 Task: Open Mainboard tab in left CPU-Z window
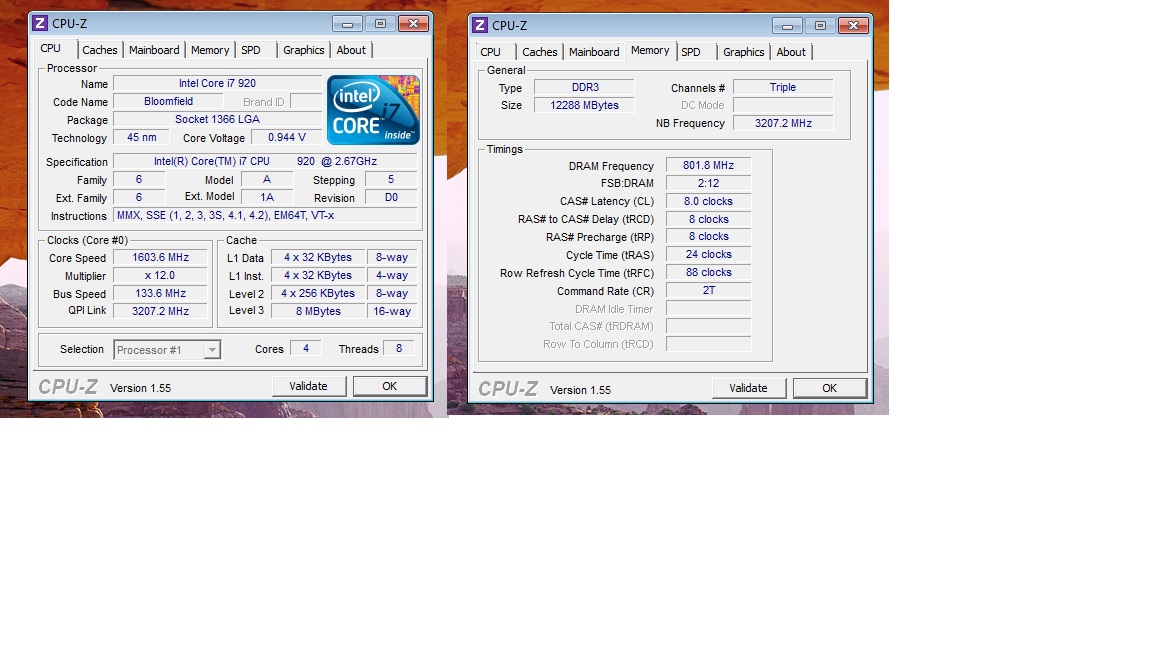coord(154,50)
